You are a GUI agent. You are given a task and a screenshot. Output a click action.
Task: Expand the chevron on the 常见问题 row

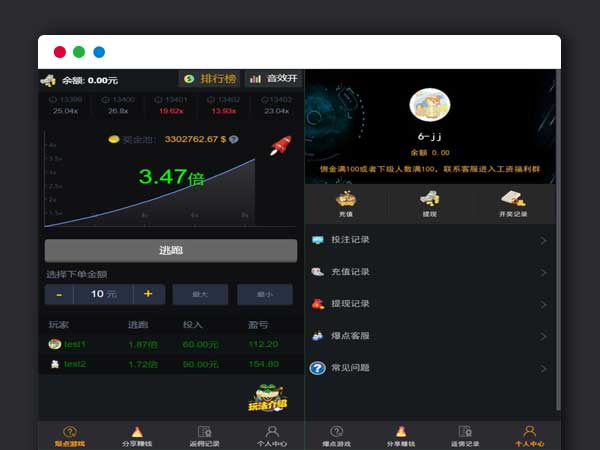click(543, 369)
